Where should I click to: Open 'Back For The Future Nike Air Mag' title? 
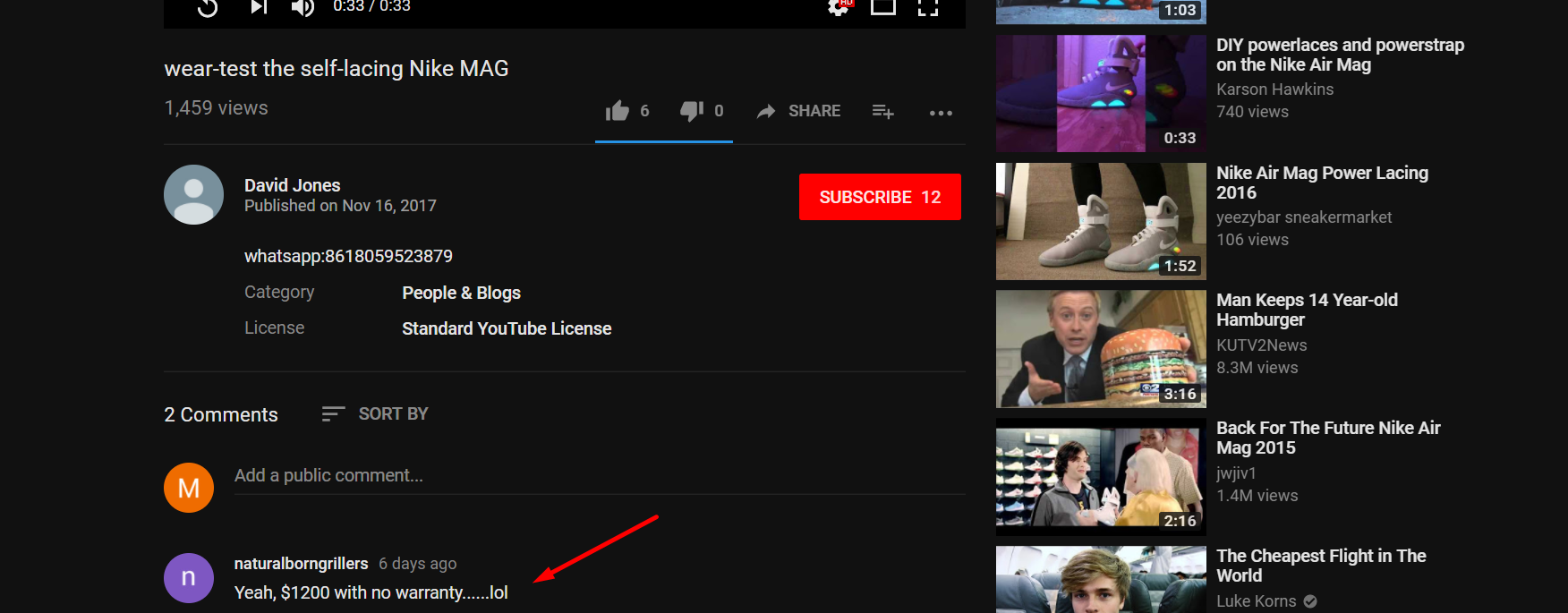(x=1328, y=438)
